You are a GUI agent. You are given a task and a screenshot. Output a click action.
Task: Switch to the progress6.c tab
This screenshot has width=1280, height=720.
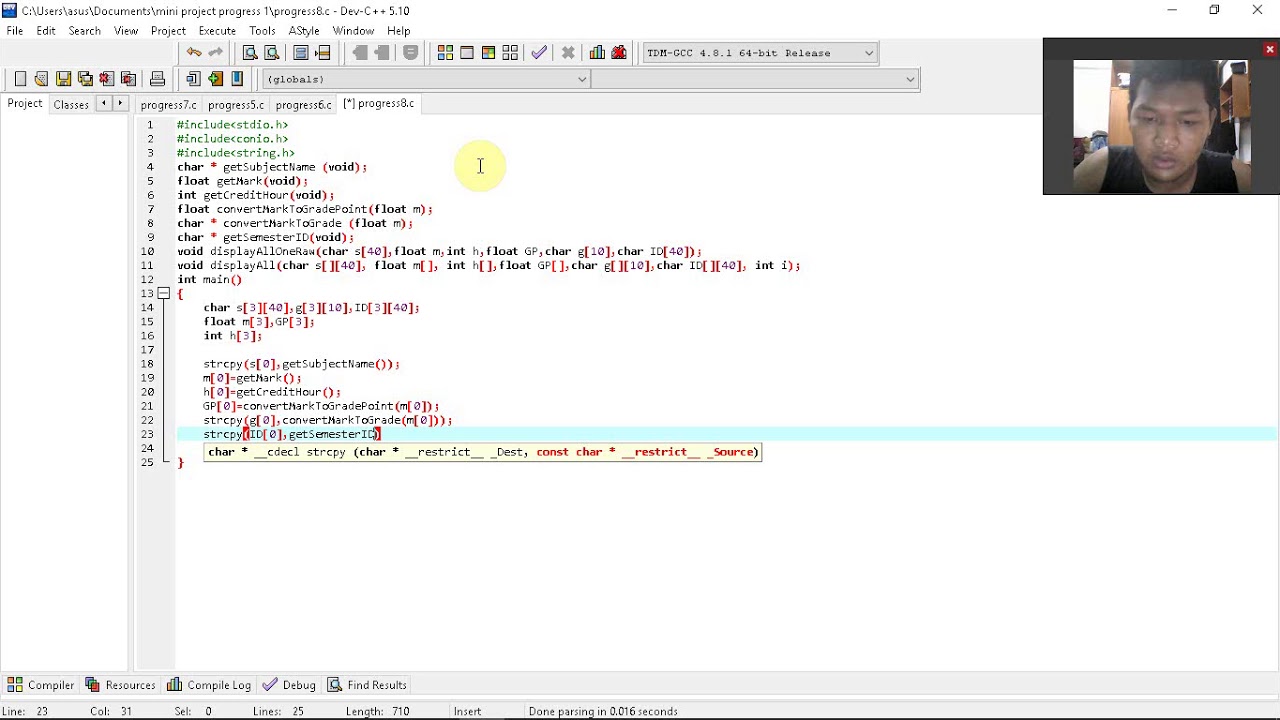(303, 105)
